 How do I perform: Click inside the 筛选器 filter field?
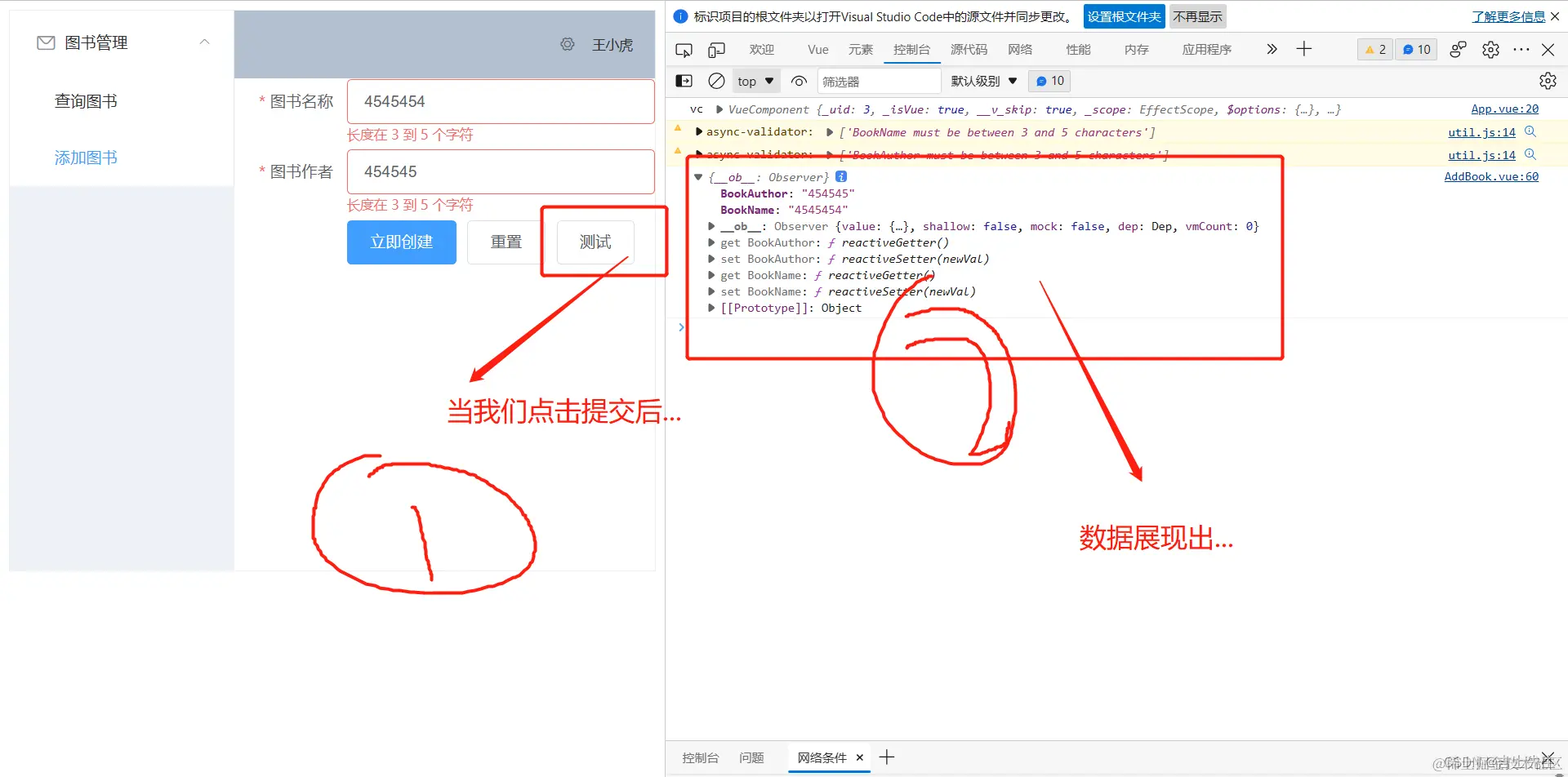click(879, 81)
